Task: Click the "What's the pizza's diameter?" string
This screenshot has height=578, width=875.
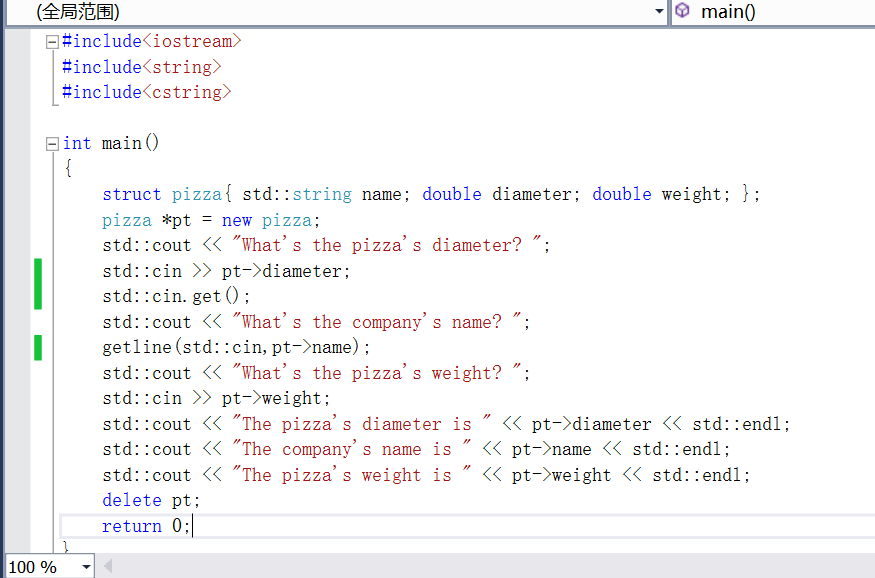Action: tap(386, 245)
